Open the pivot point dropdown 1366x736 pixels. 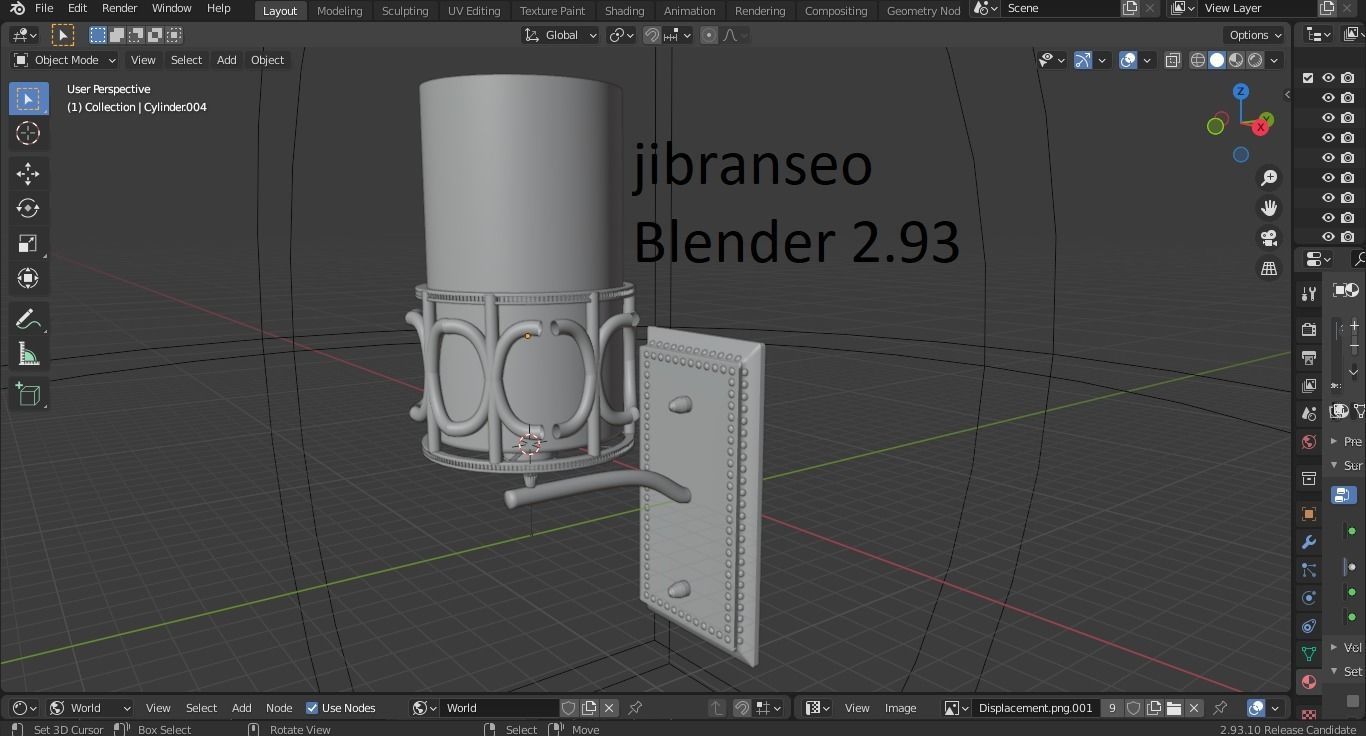tap(622, 35)
